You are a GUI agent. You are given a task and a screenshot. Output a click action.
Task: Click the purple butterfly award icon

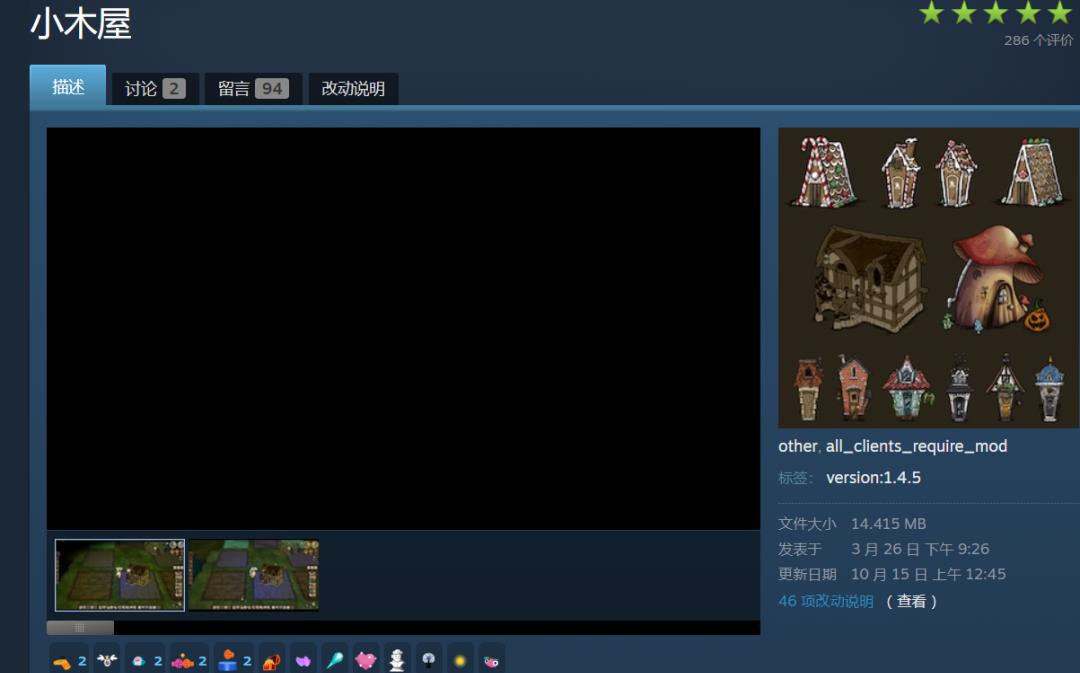point(302,661)
